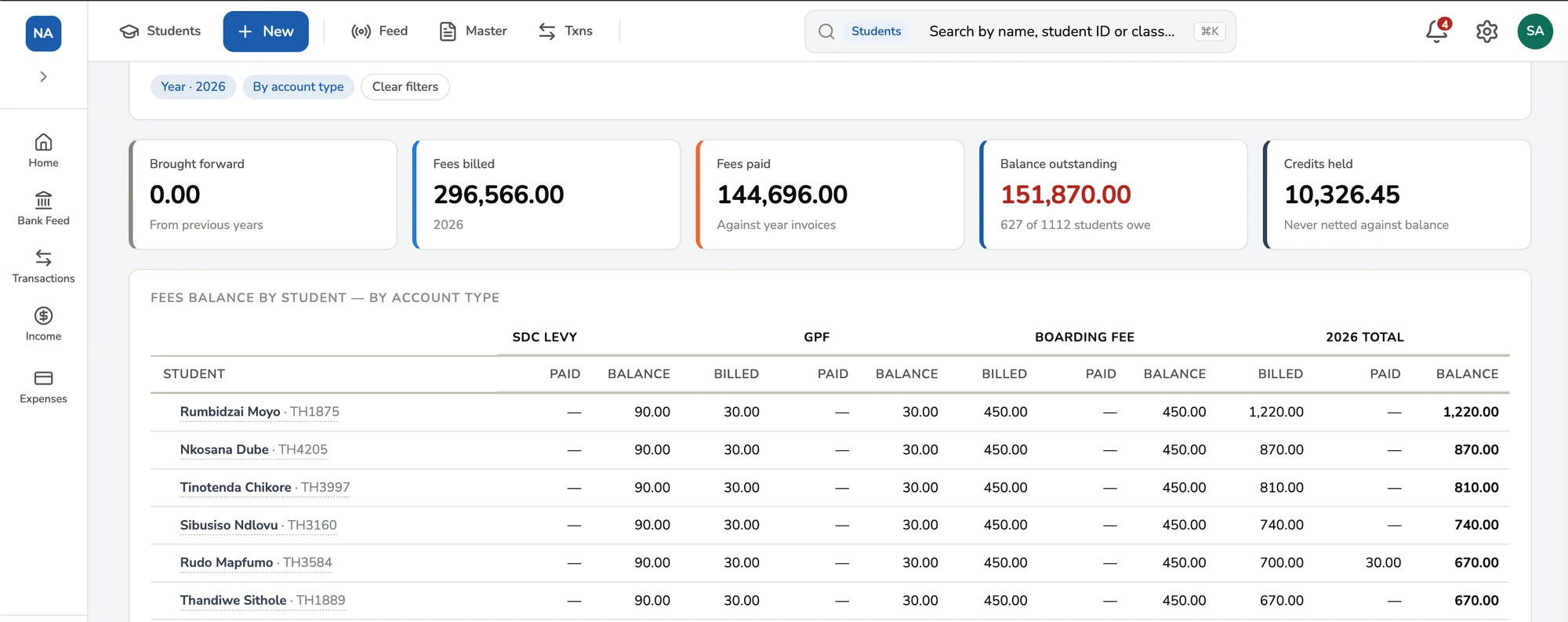Click the By account type filter chip
The height and width of the screenshot is (622, 1568).
pos(298,87)
